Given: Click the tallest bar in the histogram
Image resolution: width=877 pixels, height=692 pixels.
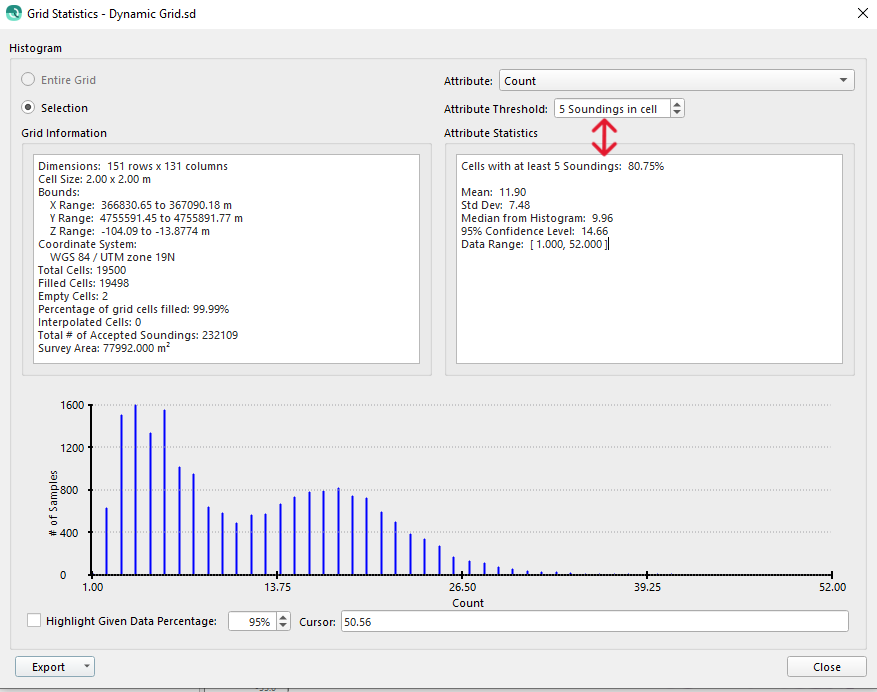Looking at the screenshot, I should pyautogui.click(x=135, y=490).
